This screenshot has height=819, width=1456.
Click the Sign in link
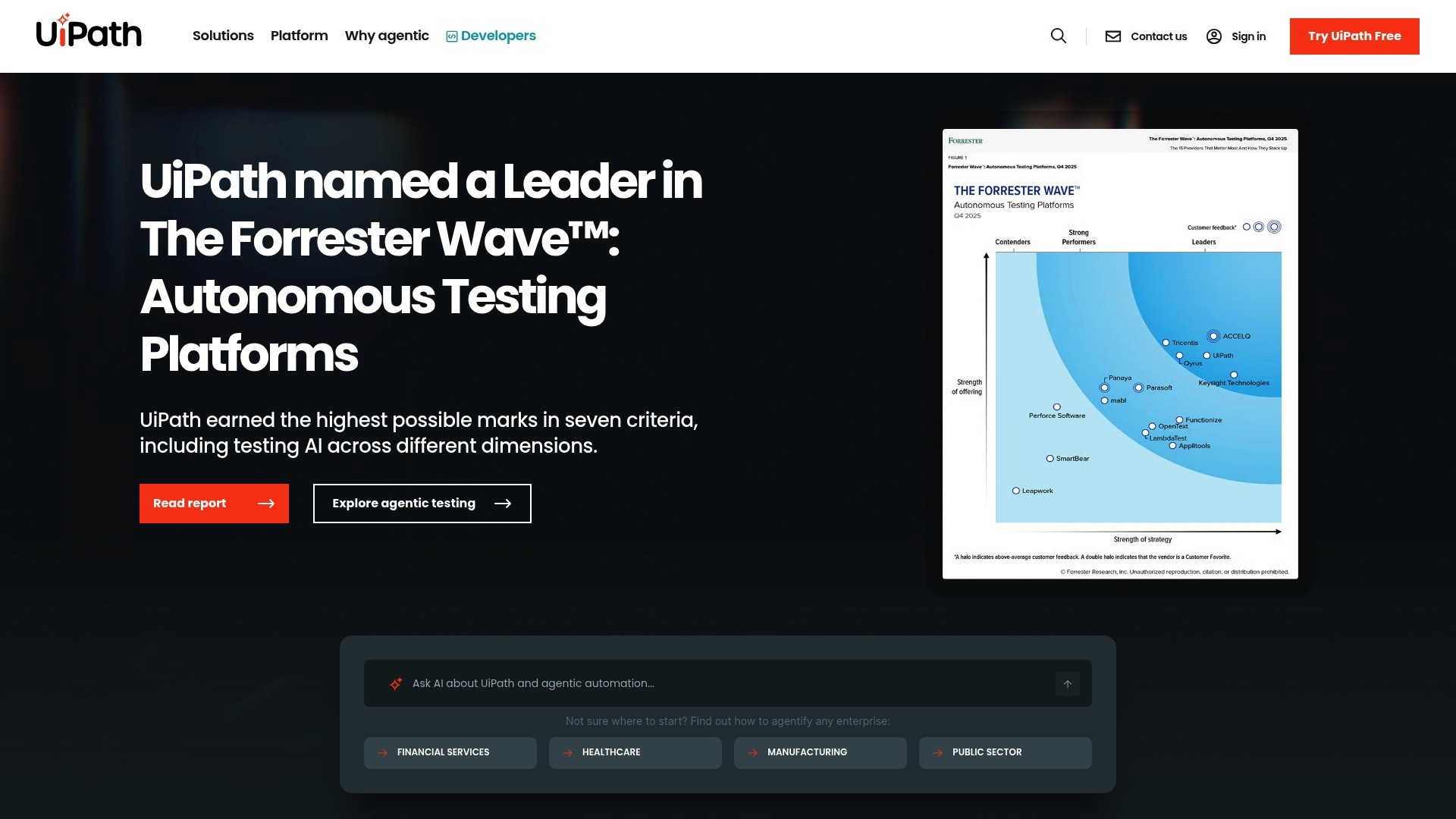coord(1248,36)
